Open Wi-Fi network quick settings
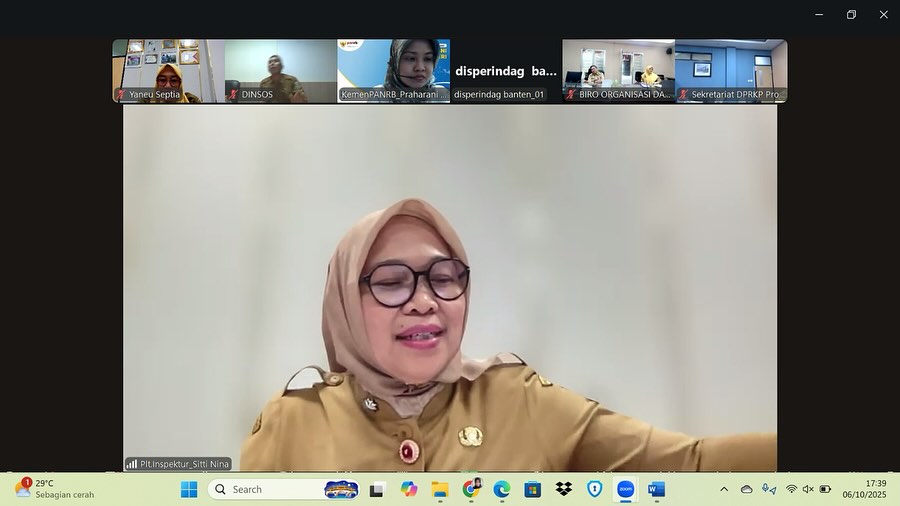 point(791,489)
